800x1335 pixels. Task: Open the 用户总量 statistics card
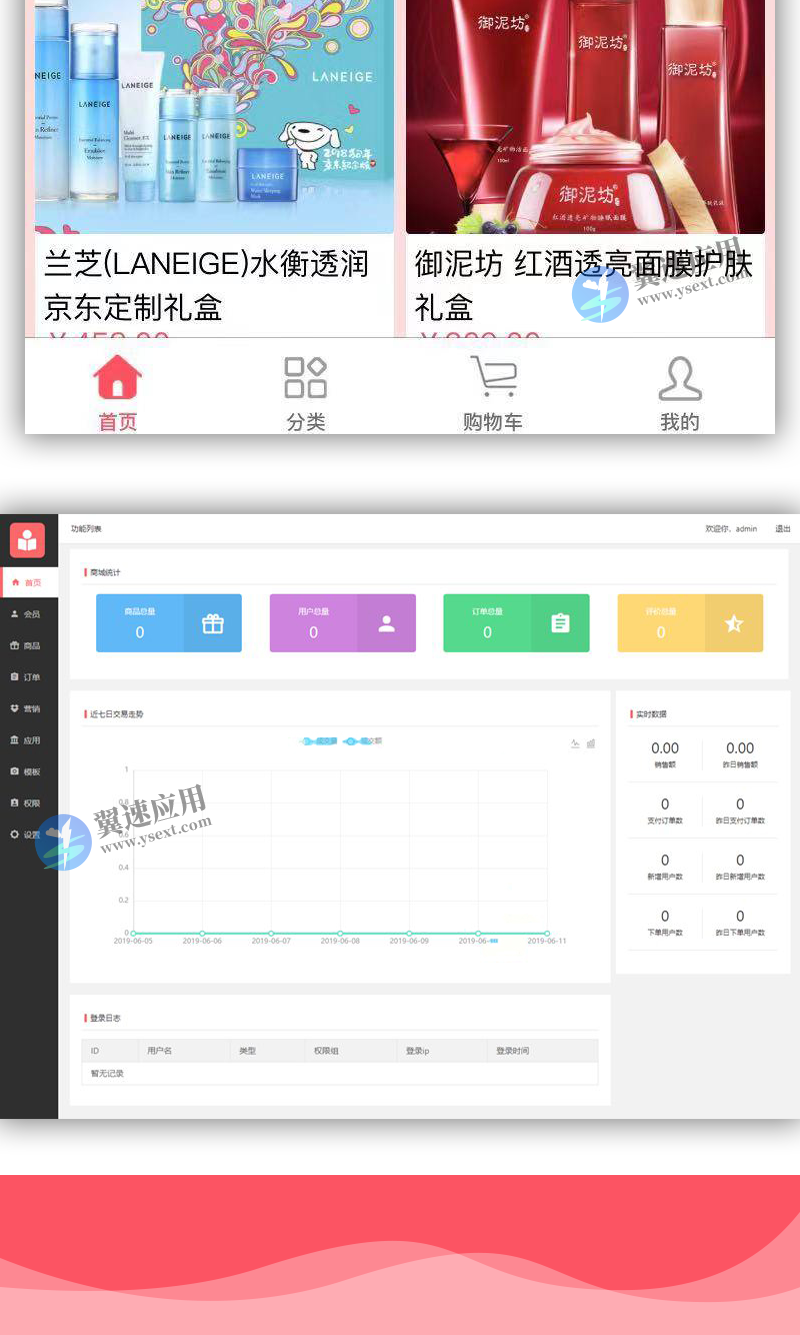pos(343,623)
